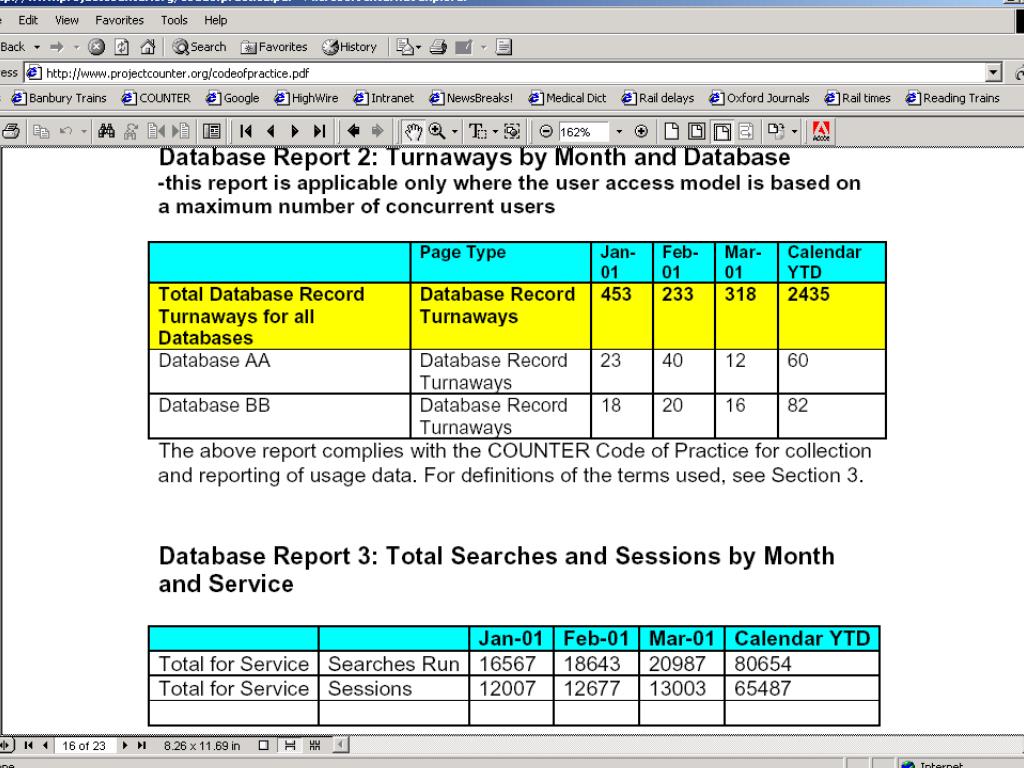Open the Google links bar shortcut
The height and width of the screenshot is (768, 1024).
(232, 98)
